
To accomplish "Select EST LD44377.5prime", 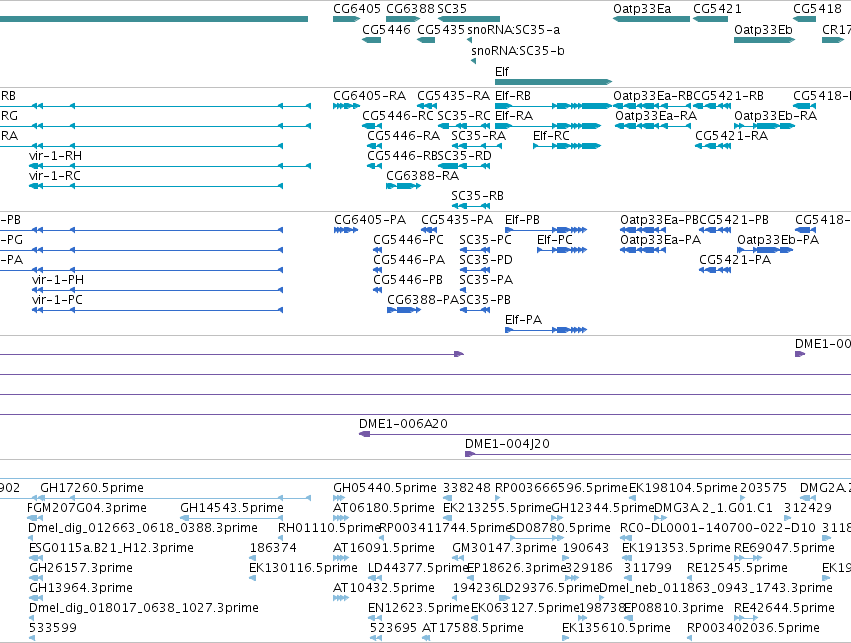I will pyautogui.click(x=418, y=568).
